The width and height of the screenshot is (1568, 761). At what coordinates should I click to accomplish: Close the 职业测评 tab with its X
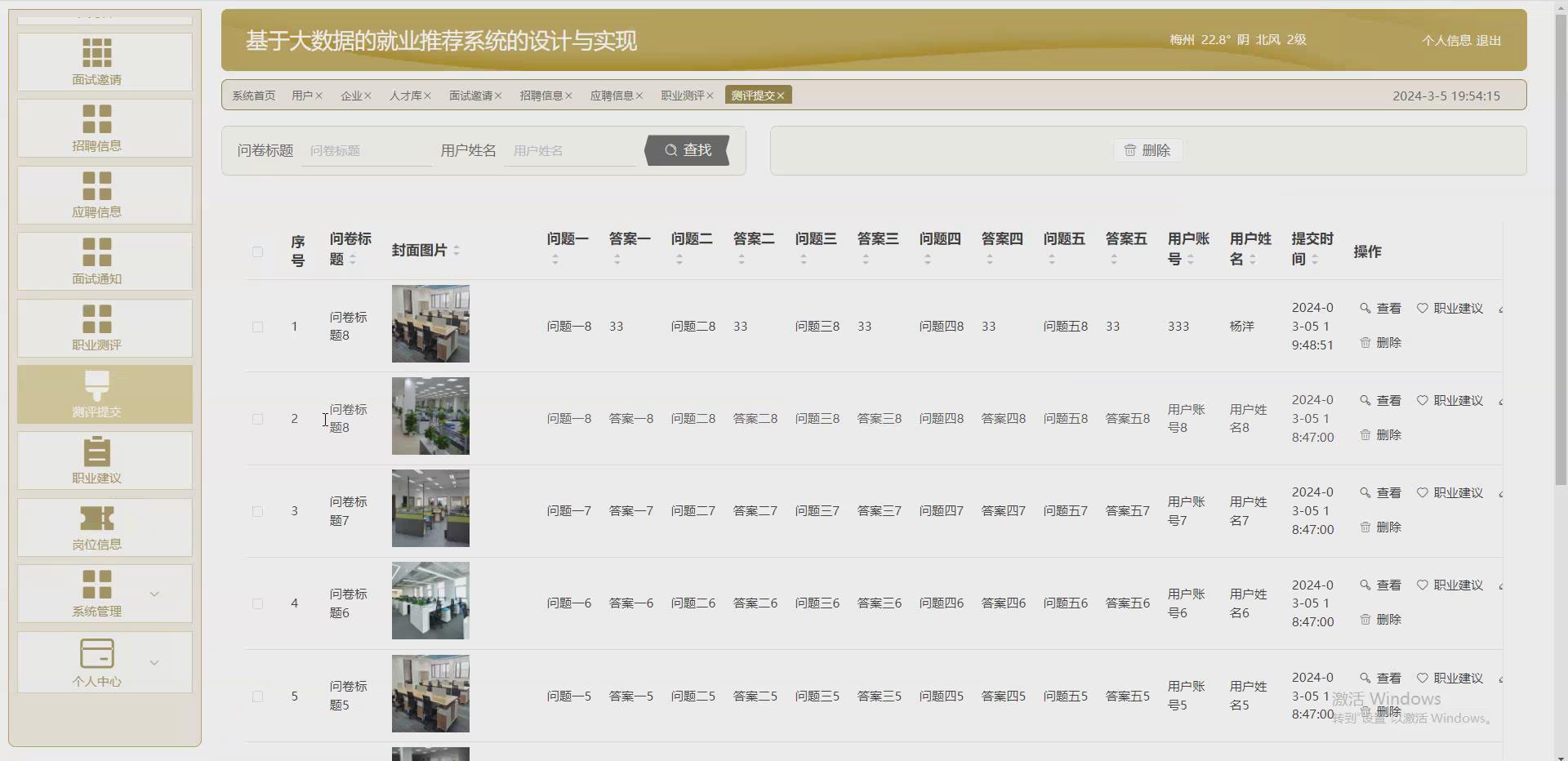coord(710,96)
